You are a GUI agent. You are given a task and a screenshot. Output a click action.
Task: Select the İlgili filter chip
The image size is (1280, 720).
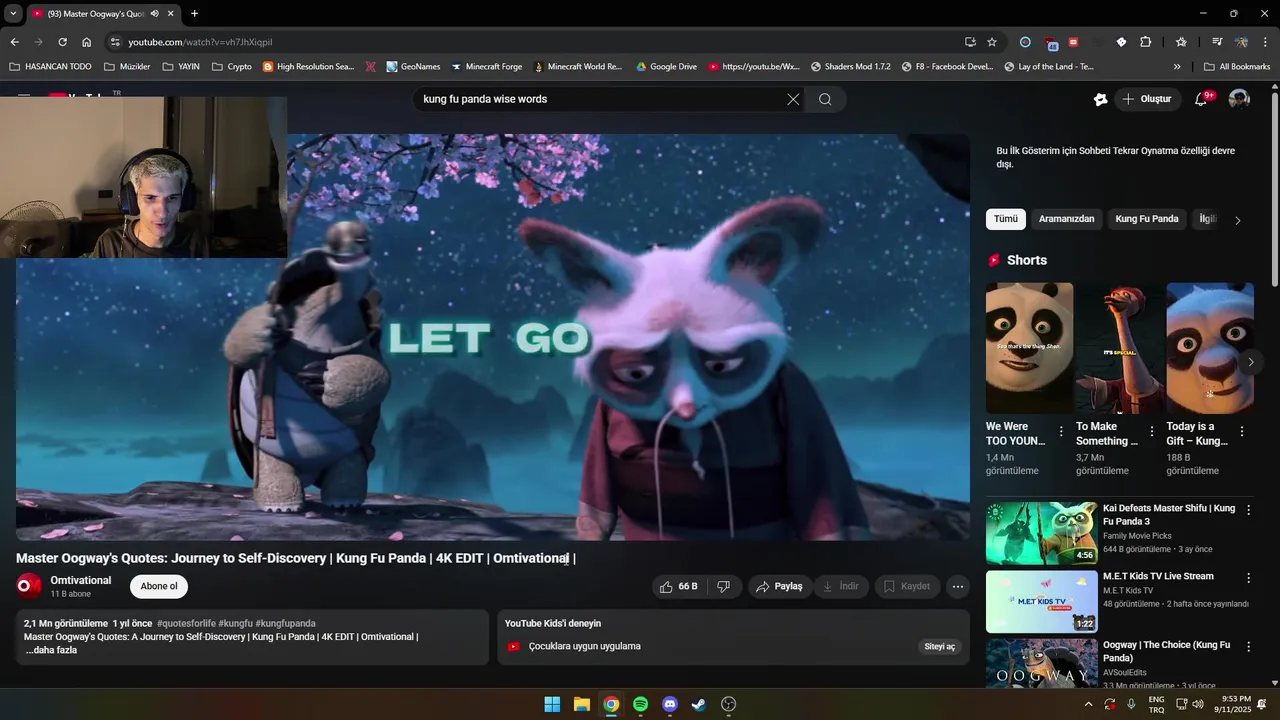click(x=1208, y=219)
